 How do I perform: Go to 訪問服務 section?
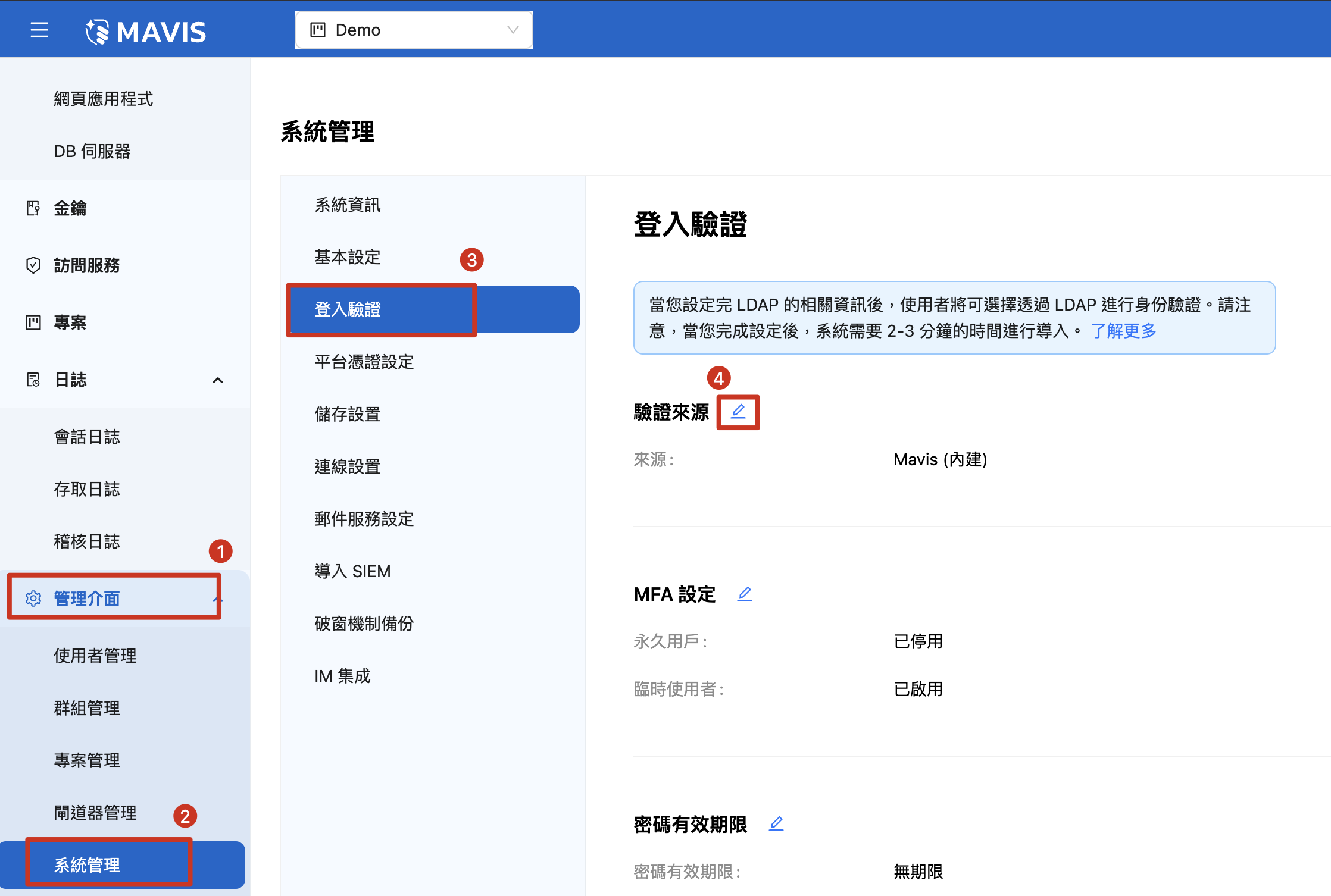(x=87, y=265)
